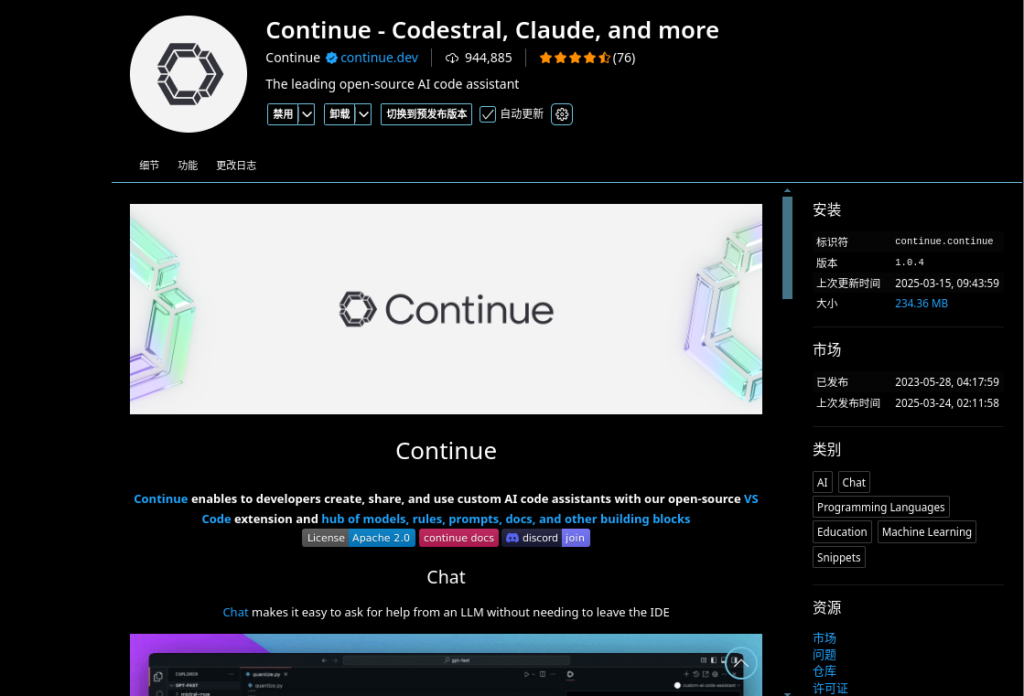Click the extension title heading
This screenshot has width=1024, height=696.
click(492, 30)
